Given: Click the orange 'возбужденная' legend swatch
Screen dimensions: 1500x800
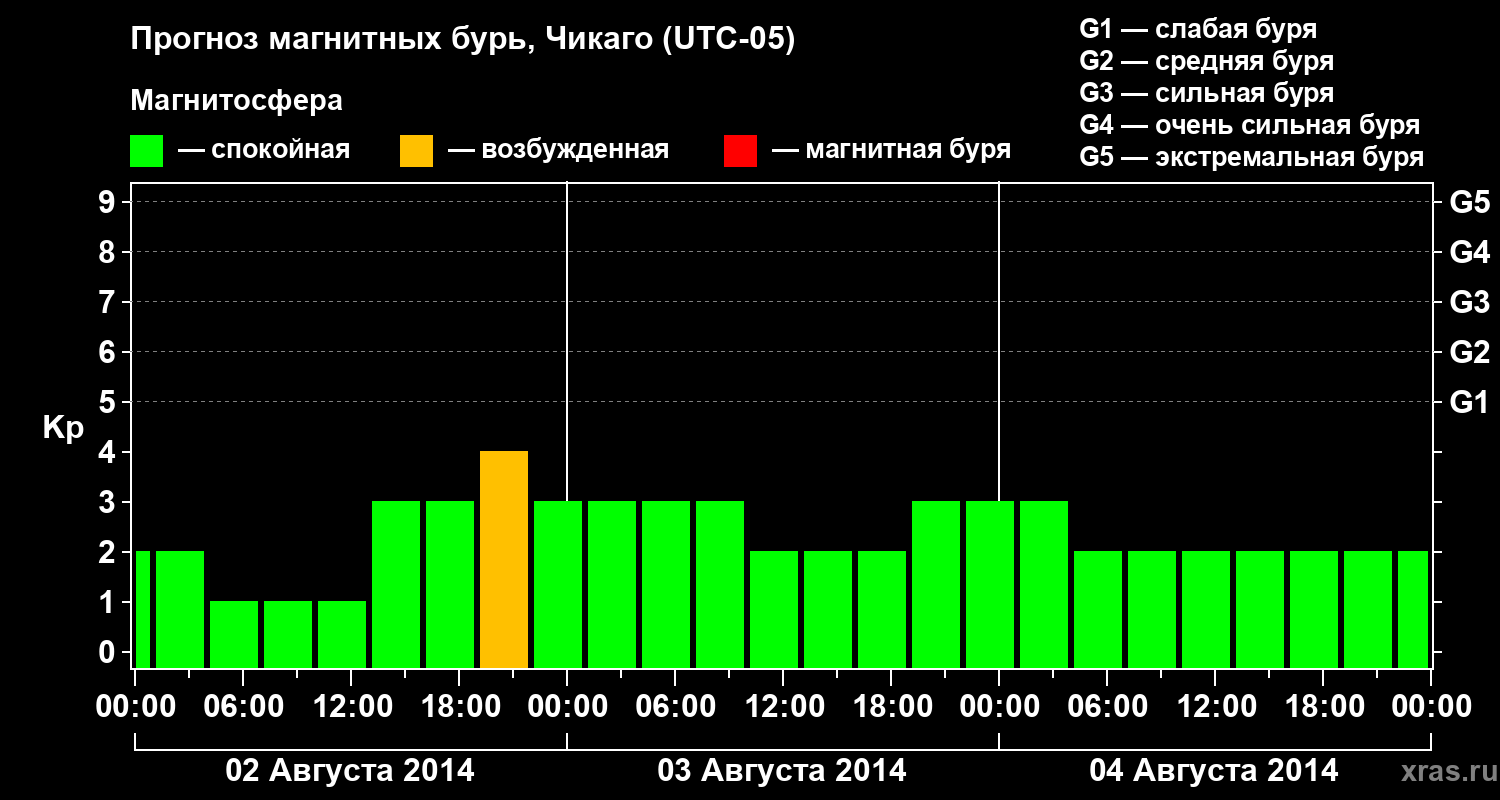Looking at the screenshot, I should [416, 151].
